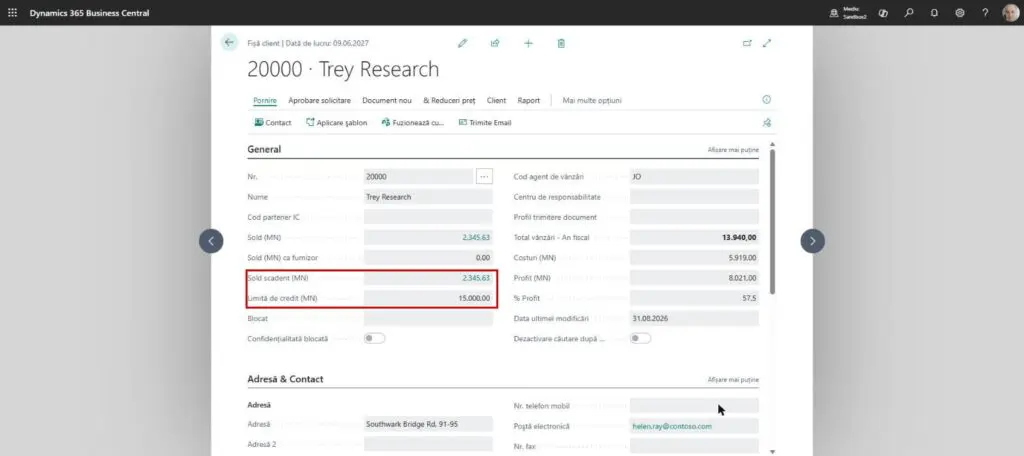This screenshot has width=1024, height=456.
Task: Click Aplicare șablon action
Action: (336, 123)
